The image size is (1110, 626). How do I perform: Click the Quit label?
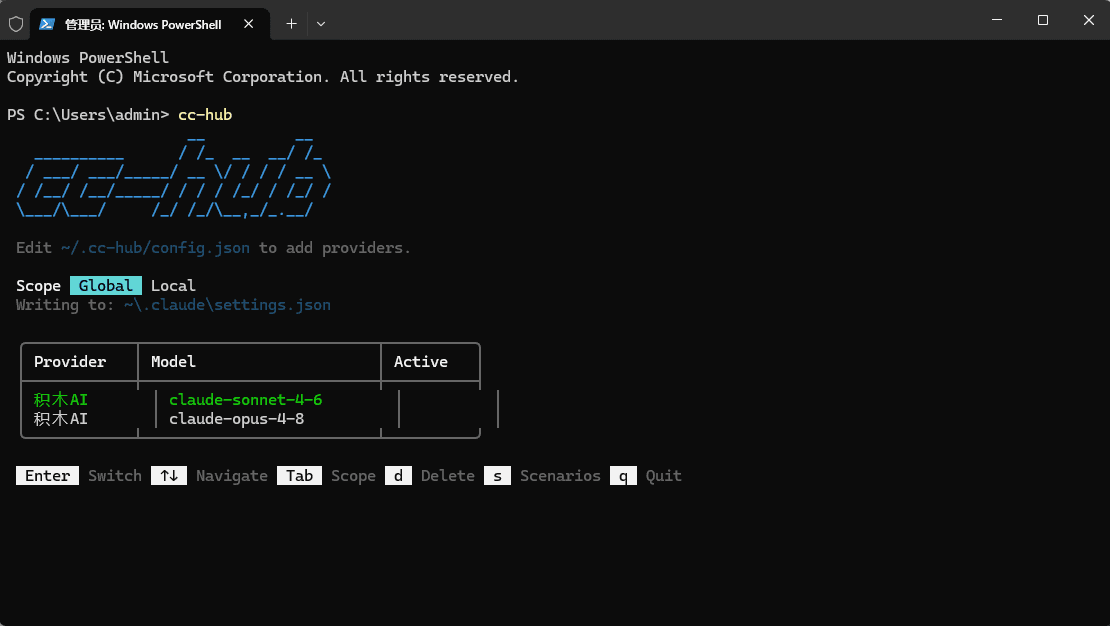click(x=663, y=476)
